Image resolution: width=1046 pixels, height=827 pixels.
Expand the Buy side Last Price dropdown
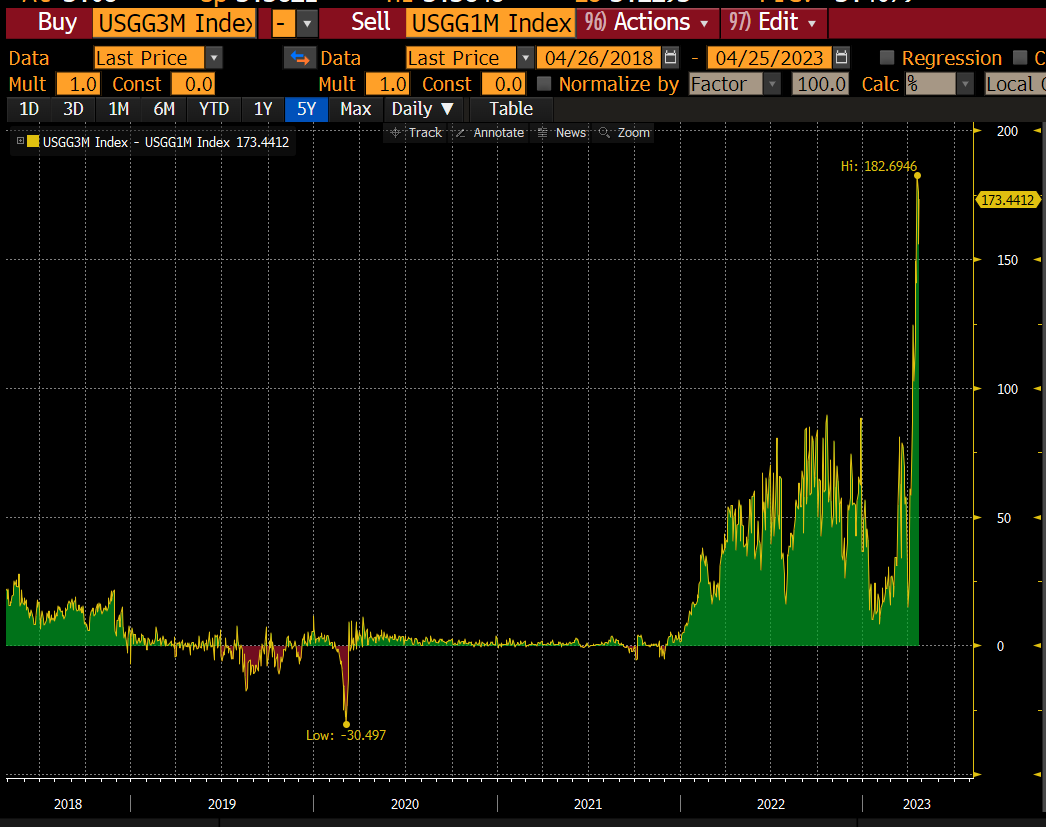(x=213, y=58)
